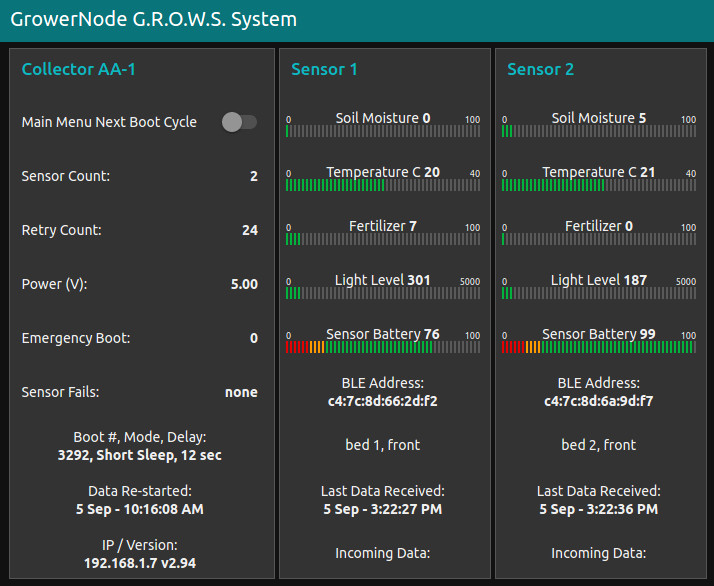The width and height of the screenshot is (714, 586).
Task: Click Sensor 1 Soil Moisture gauge bar
Action: [383, 132]
